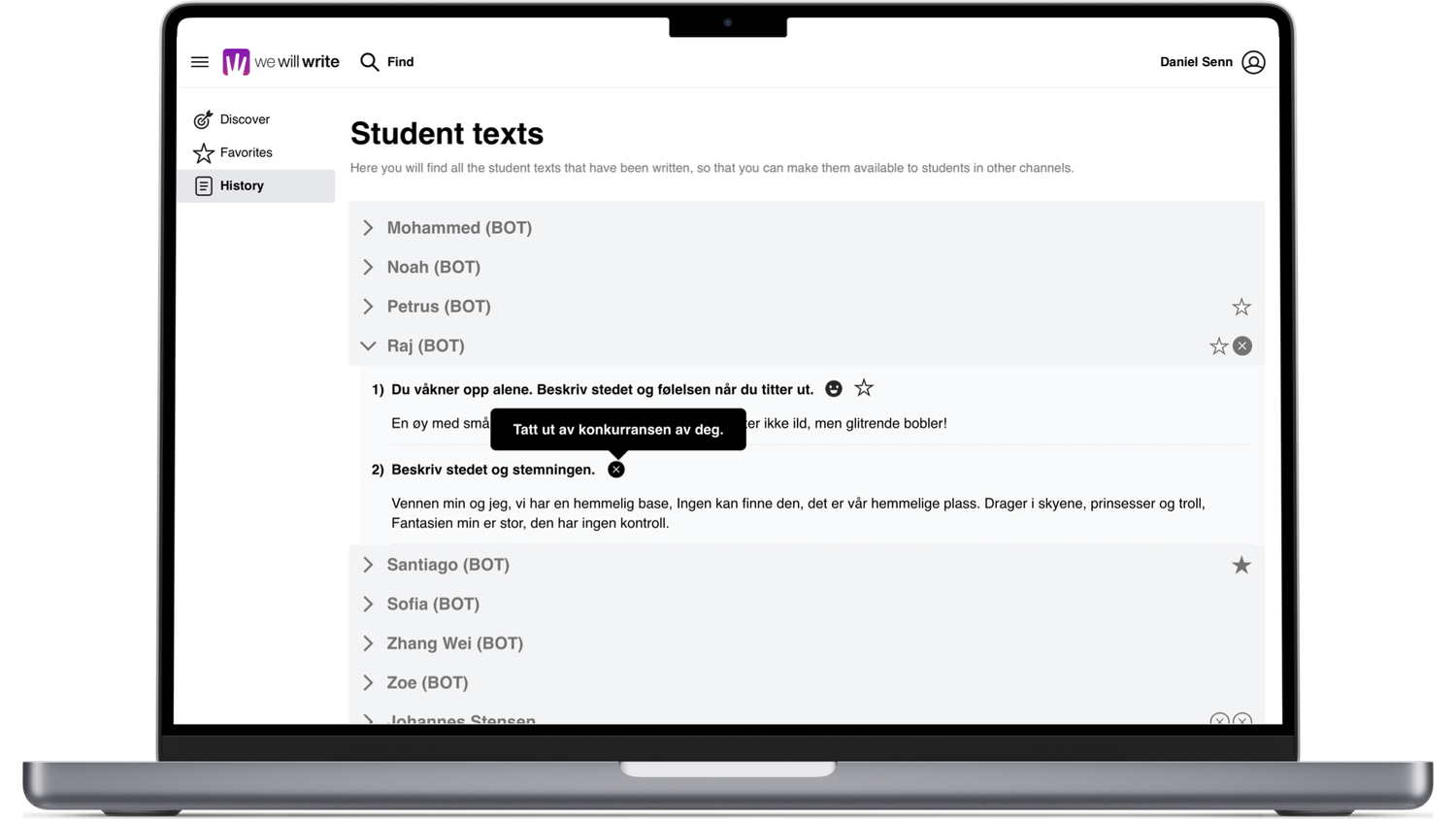Click Noah (BOT) row header
This screenshot has width=1456, height=819.
point(434,267)
